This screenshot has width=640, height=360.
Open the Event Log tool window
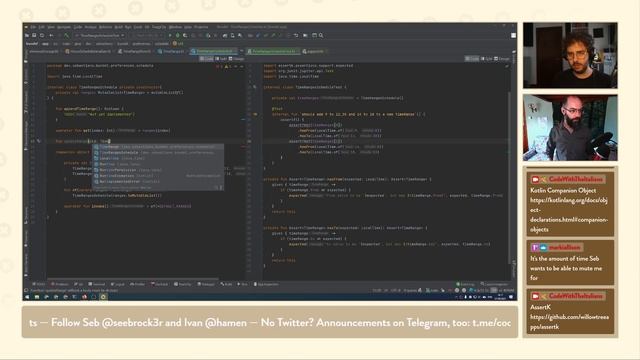pos(466,284)
